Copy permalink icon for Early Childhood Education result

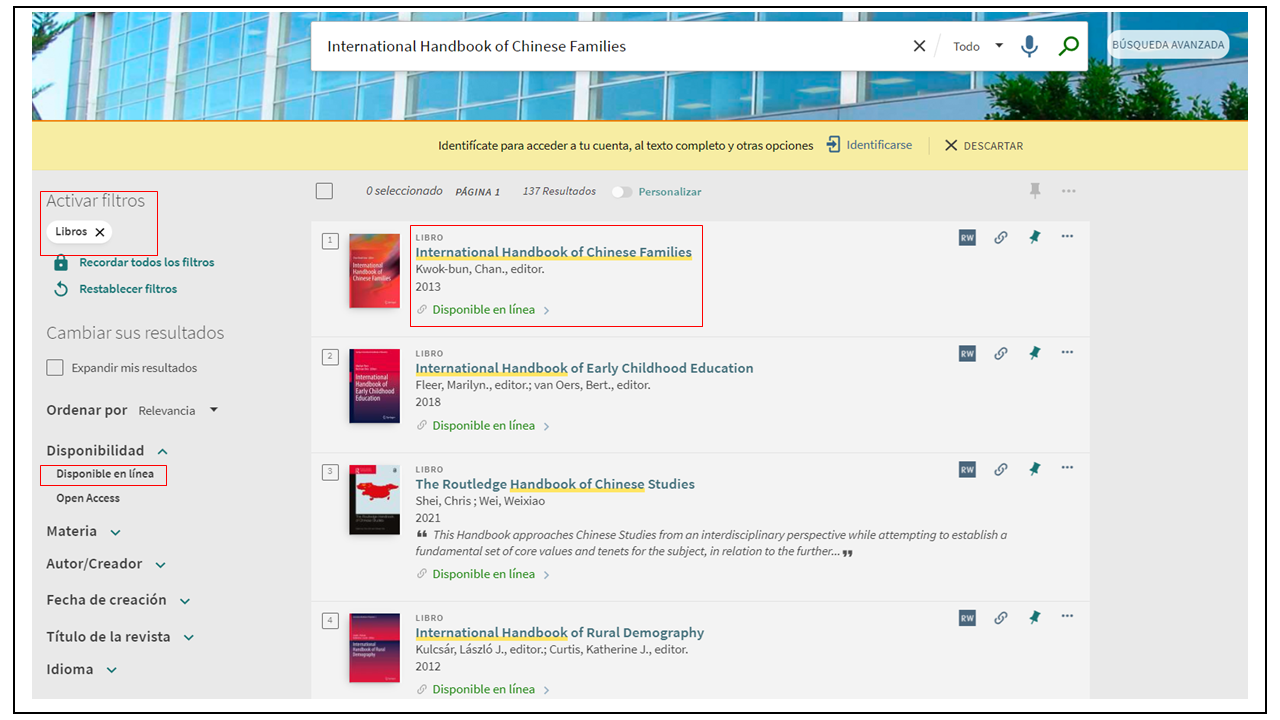point(1000,353)
